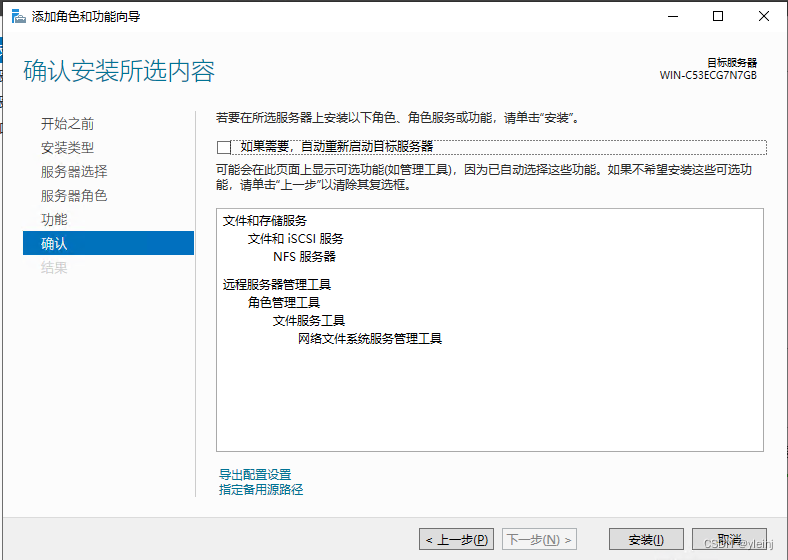
Task: Minimize the wizard window
Action: click(x=673, y=16)
